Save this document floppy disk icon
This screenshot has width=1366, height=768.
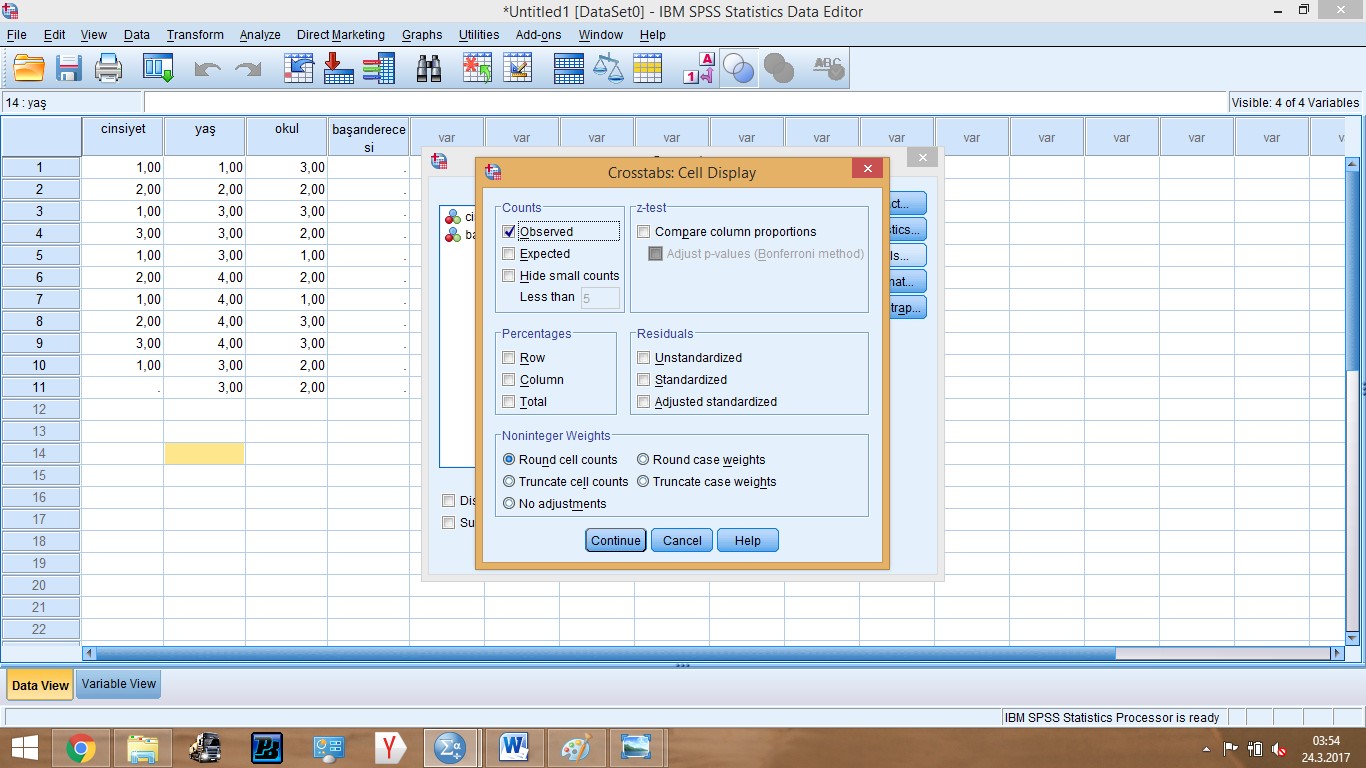[69, 68]
